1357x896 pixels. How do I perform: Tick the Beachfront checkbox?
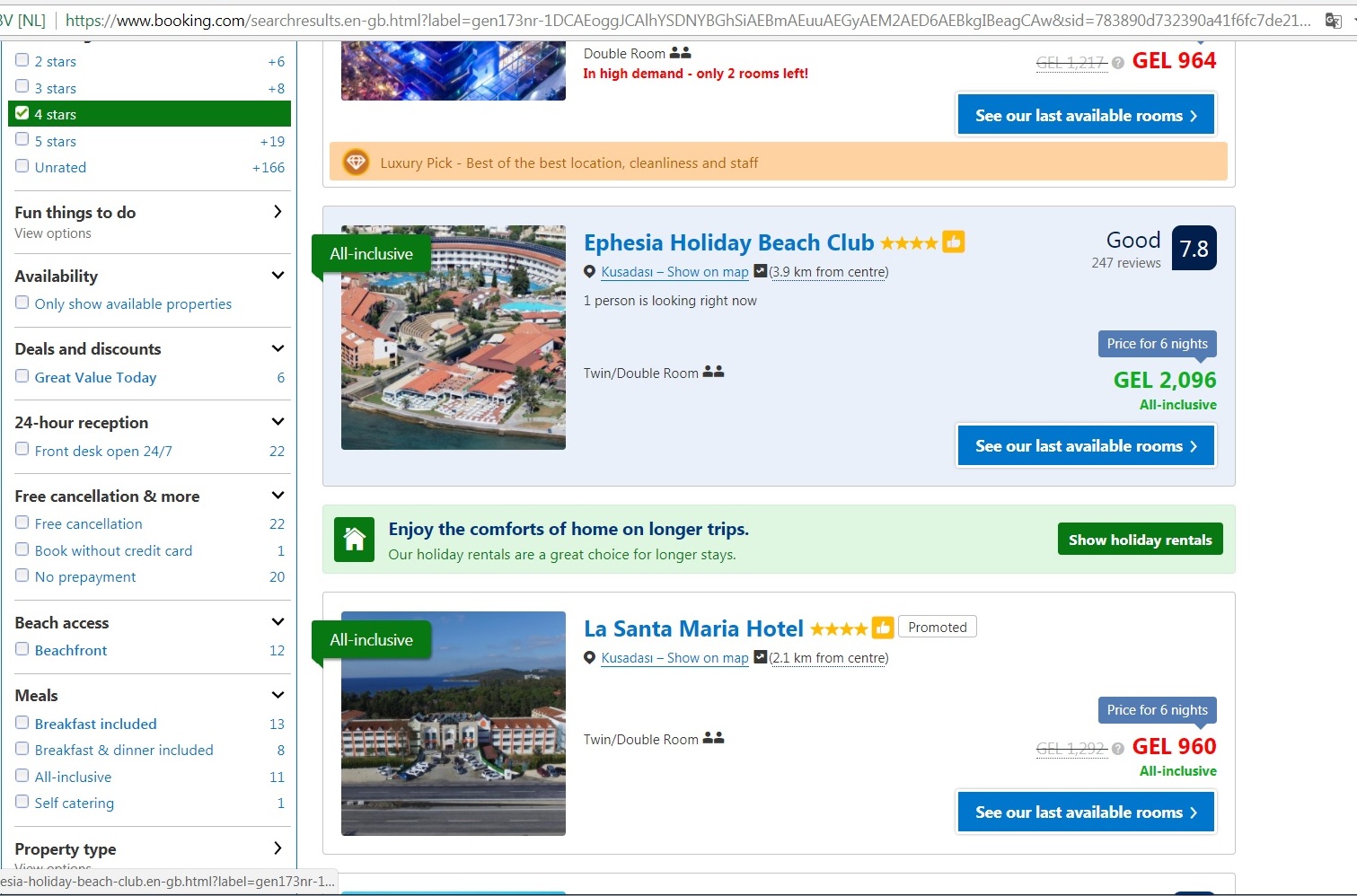point(22,649)
